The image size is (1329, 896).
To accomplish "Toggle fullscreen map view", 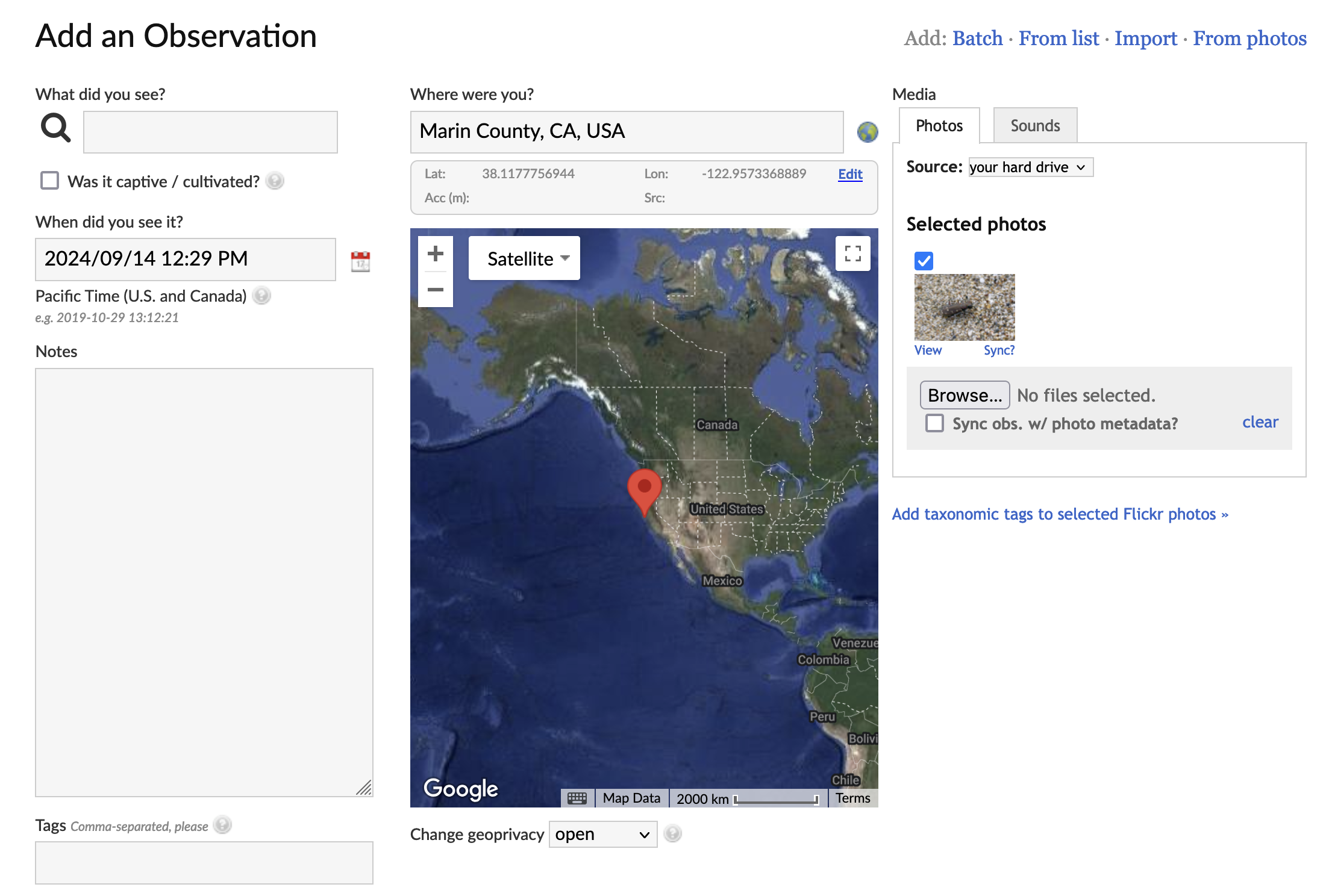I will pyautogui.click(x=852, y=254).
